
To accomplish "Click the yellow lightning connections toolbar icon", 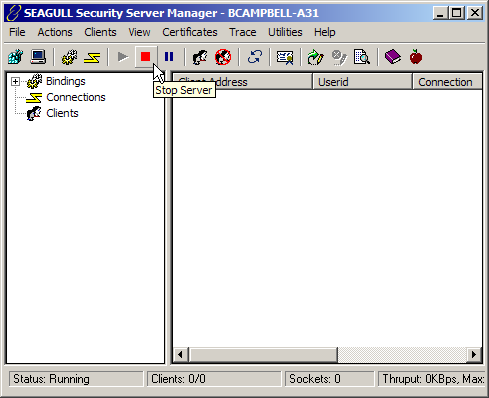I will [x=92, y=58].
